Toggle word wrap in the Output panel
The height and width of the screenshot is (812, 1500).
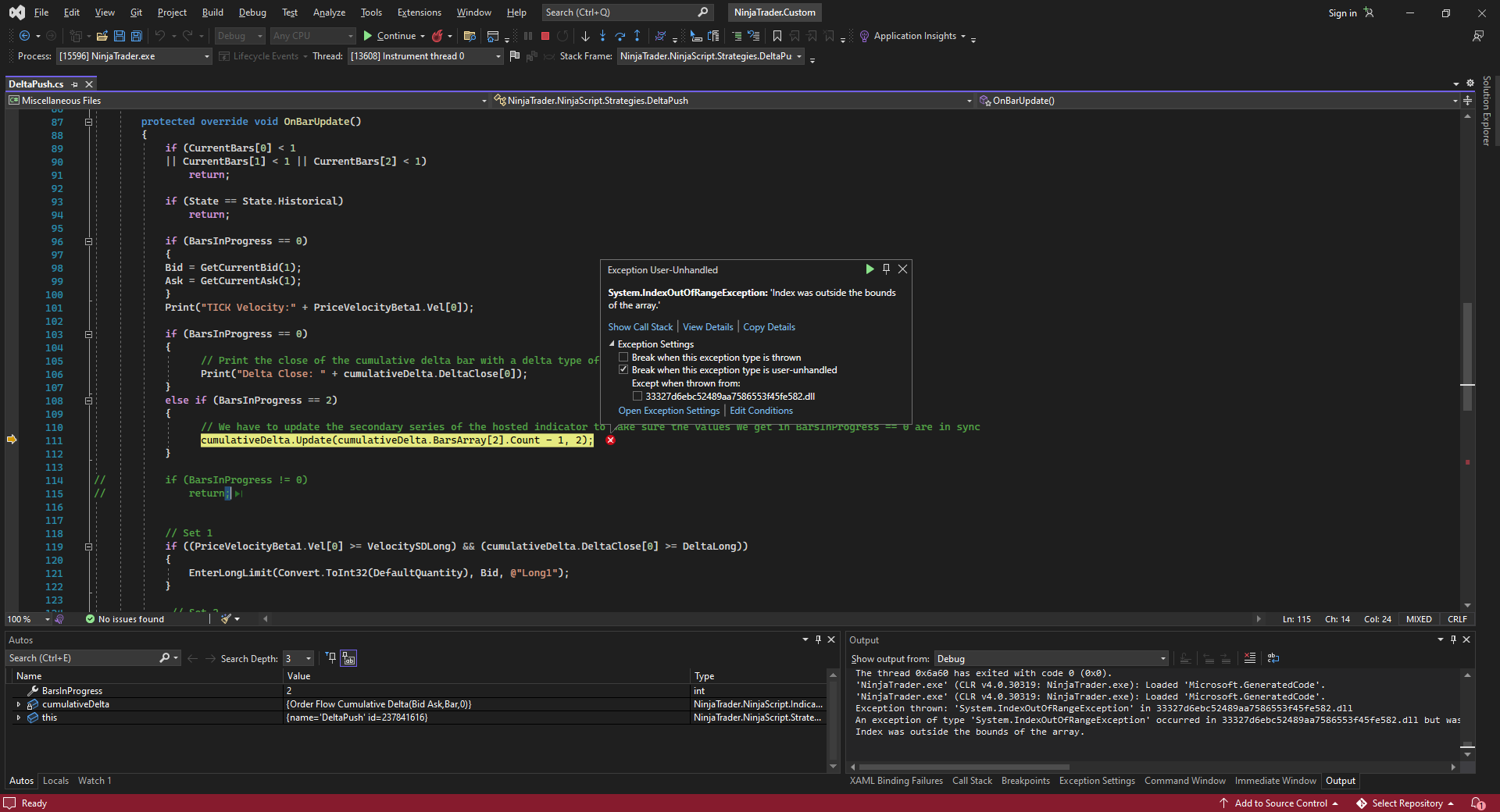tap(1273, 658)
